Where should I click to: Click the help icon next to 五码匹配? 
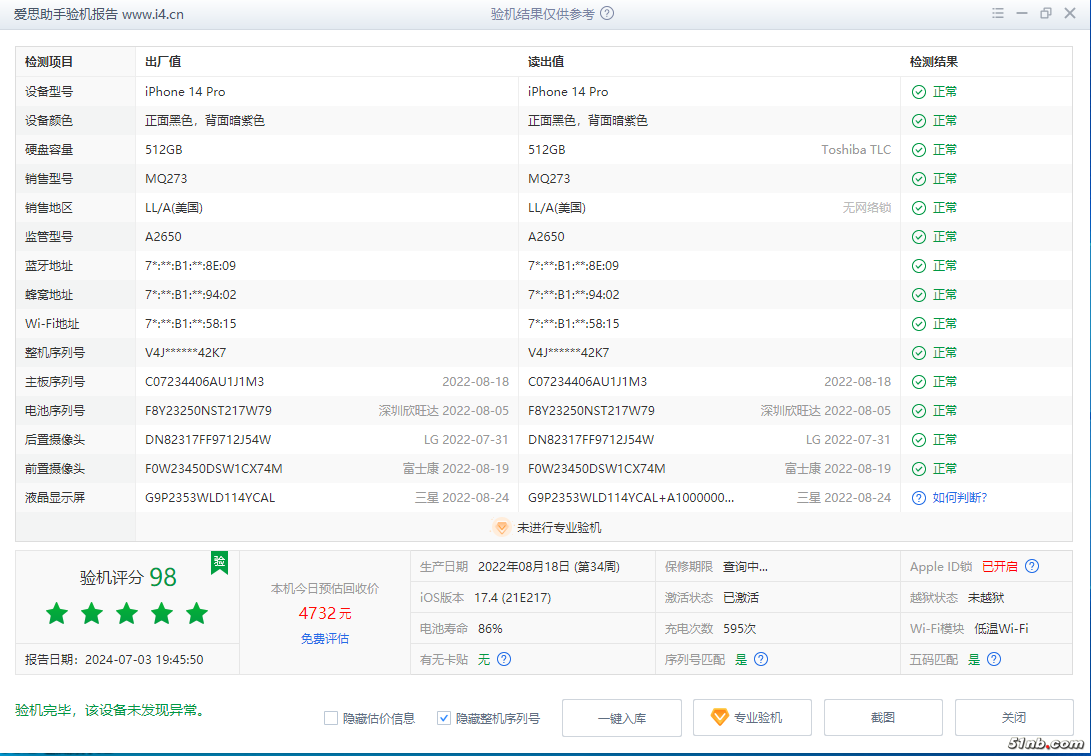pos(994,659)
